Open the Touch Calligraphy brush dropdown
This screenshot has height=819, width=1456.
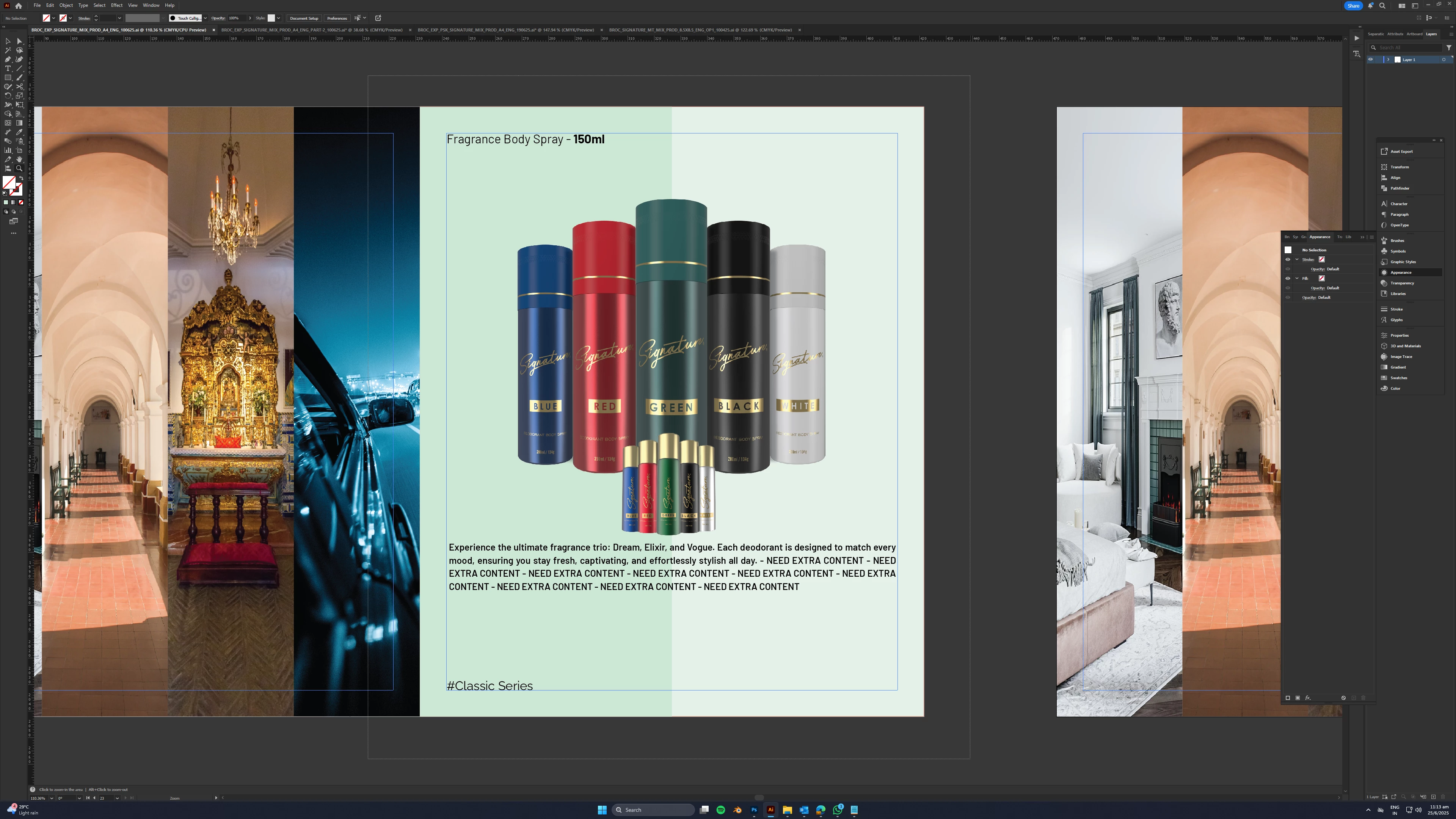pos(205,18)
